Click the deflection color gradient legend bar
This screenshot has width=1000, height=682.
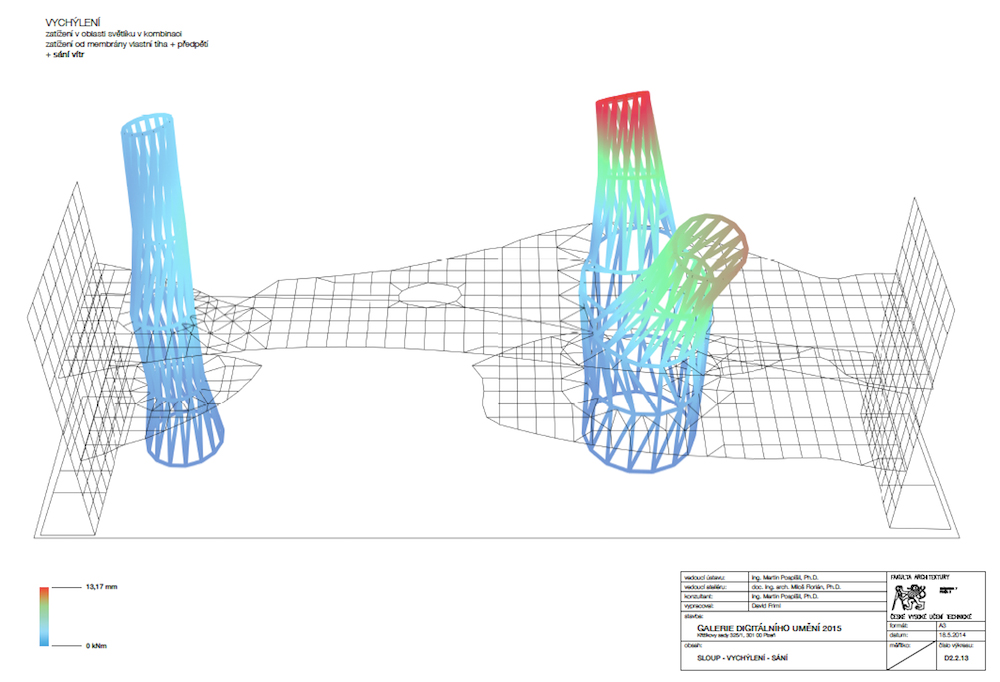click(x=43, y=615)
